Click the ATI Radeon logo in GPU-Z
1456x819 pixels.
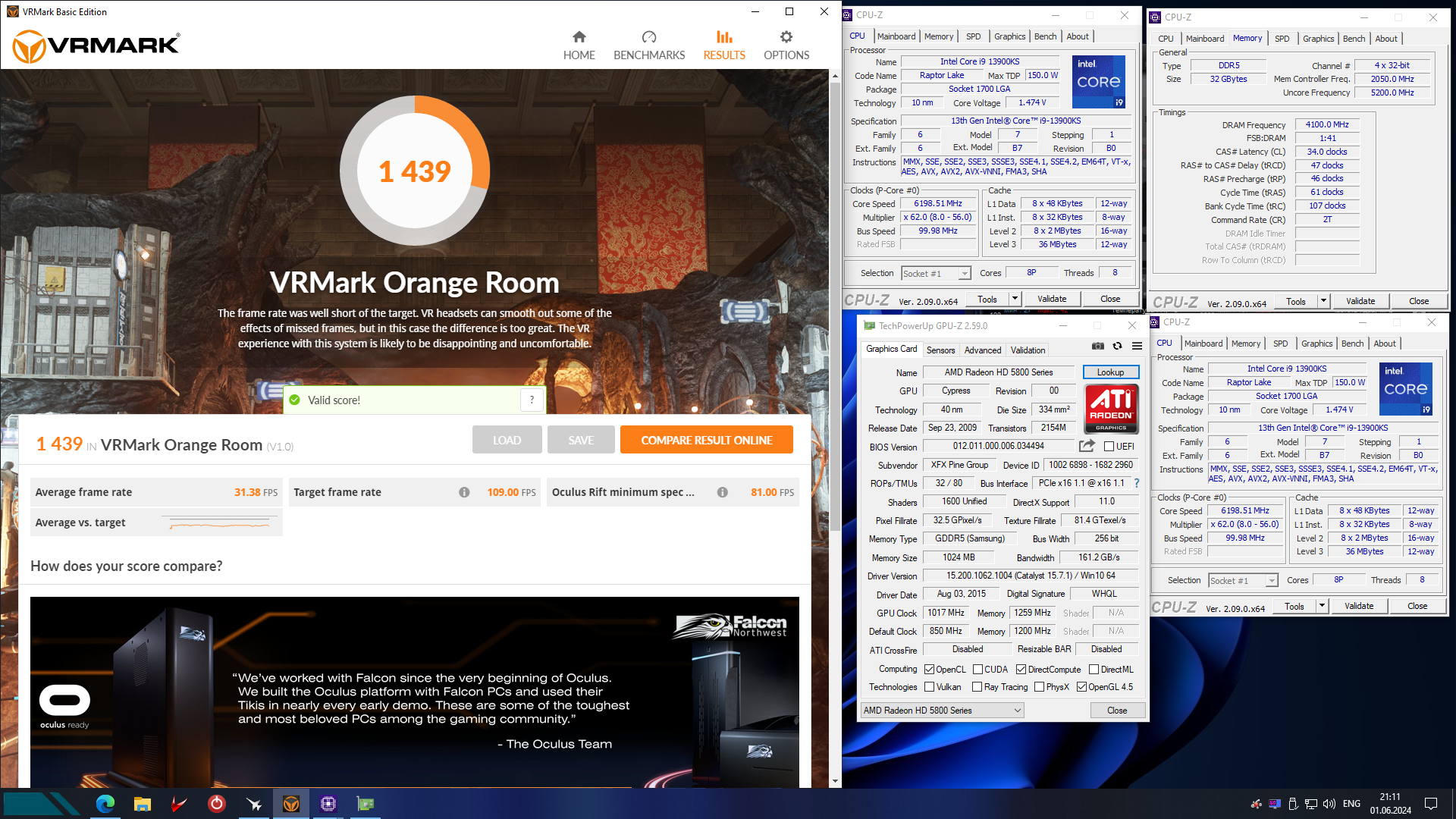pos(1111,409)
